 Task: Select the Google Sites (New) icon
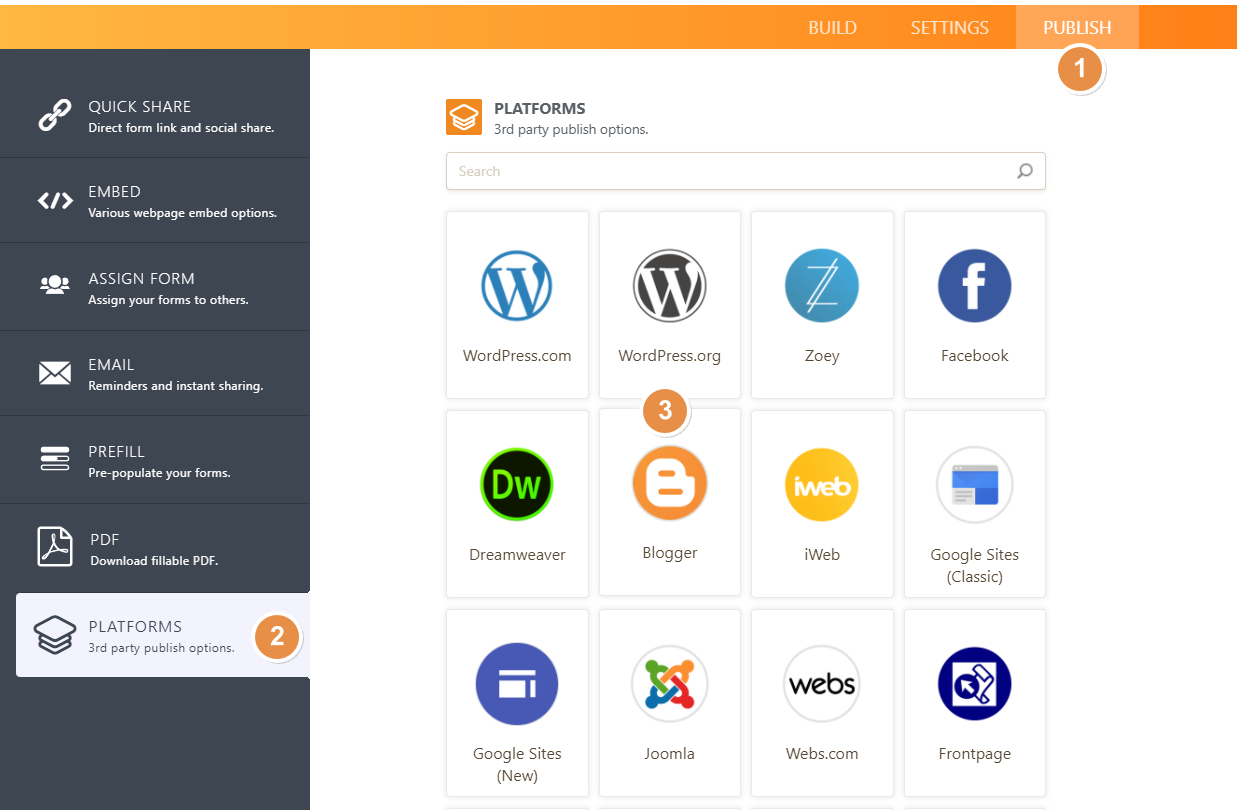coord(517,684)
